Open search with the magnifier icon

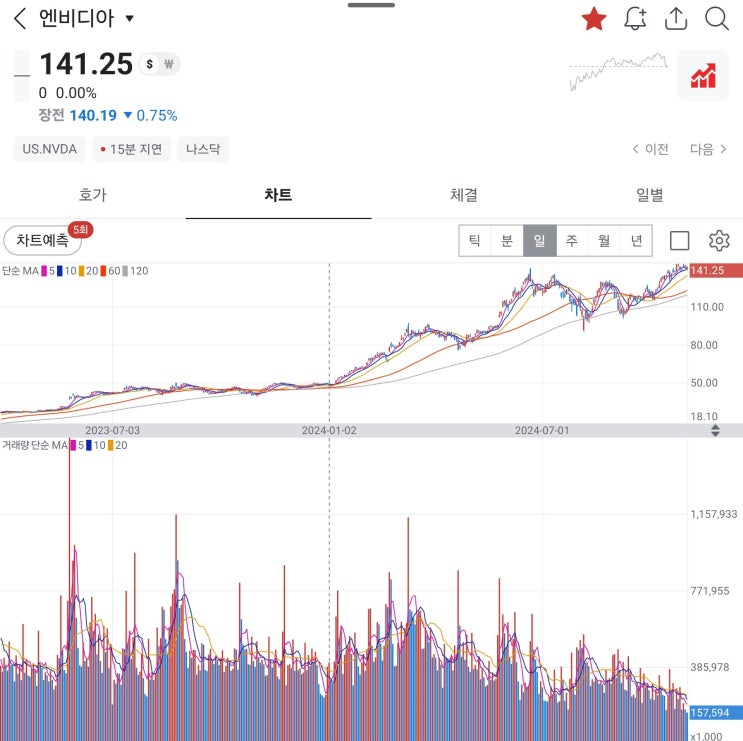point(717,18)
